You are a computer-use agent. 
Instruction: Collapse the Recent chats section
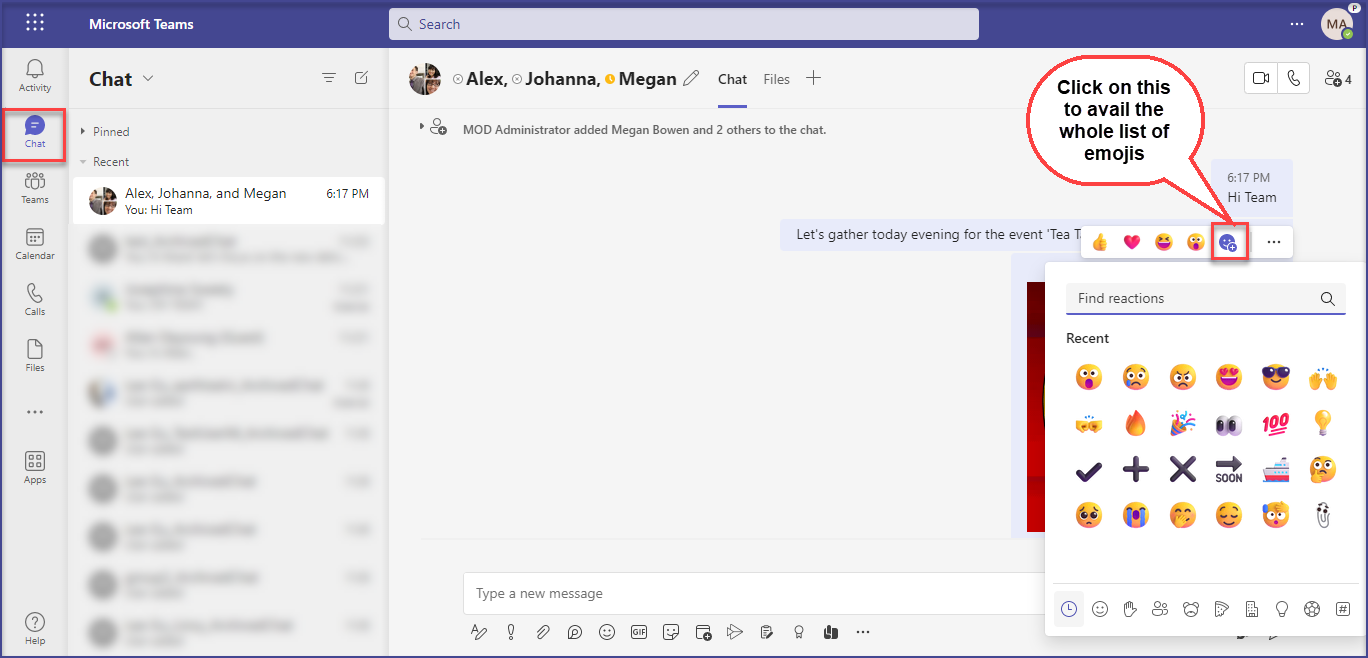click(83, 162)
